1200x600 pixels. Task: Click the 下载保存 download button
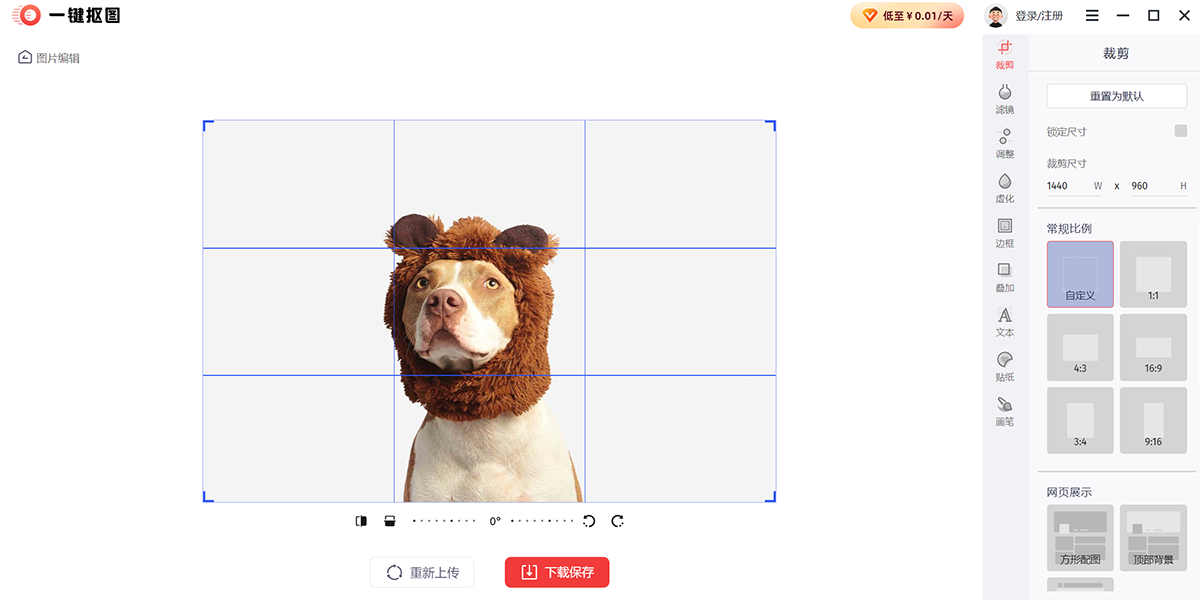pos(557,572)
